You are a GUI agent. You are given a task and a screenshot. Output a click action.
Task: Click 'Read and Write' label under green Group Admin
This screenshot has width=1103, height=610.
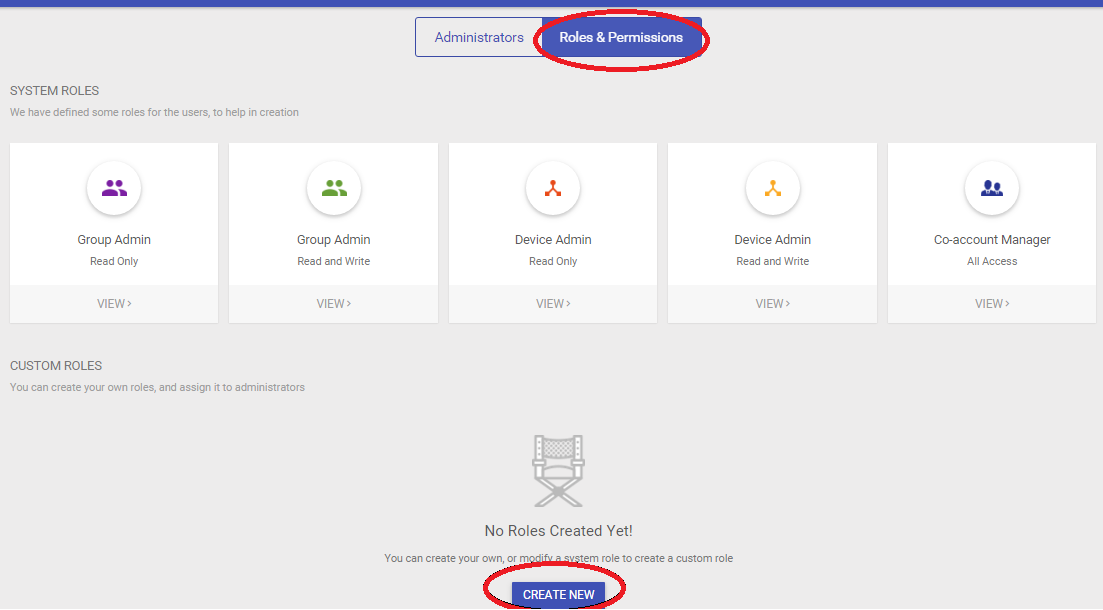pos(333,261)
